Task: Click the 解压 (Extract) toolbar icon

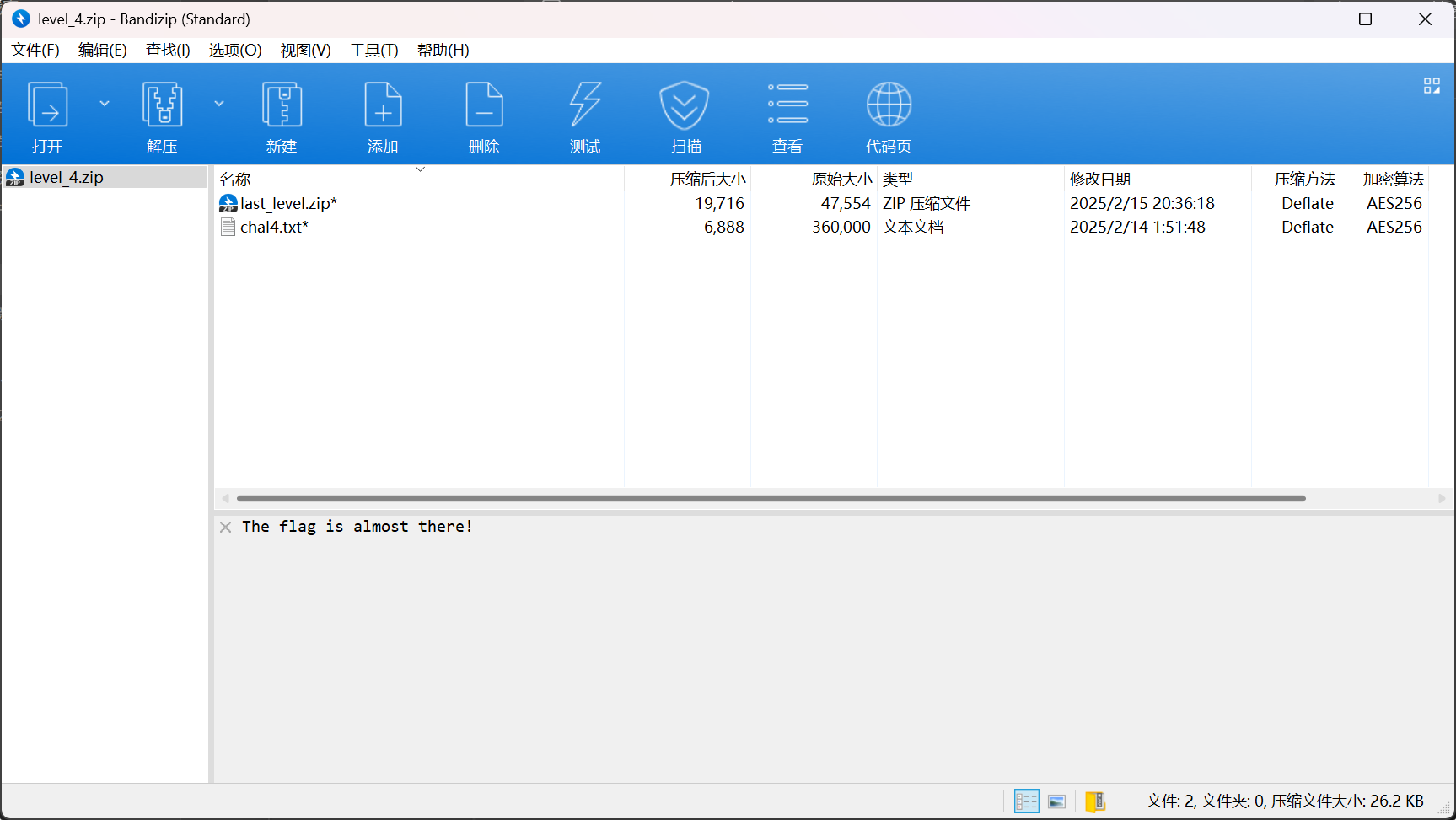Action: coord(163,105)
